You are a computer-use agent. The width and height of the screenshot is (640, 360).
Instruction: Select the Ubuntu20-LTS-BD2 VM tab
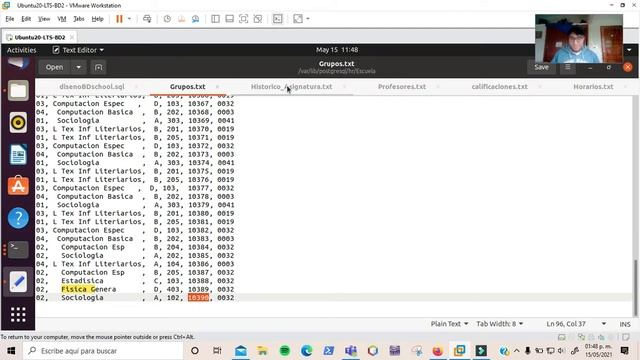40,37
